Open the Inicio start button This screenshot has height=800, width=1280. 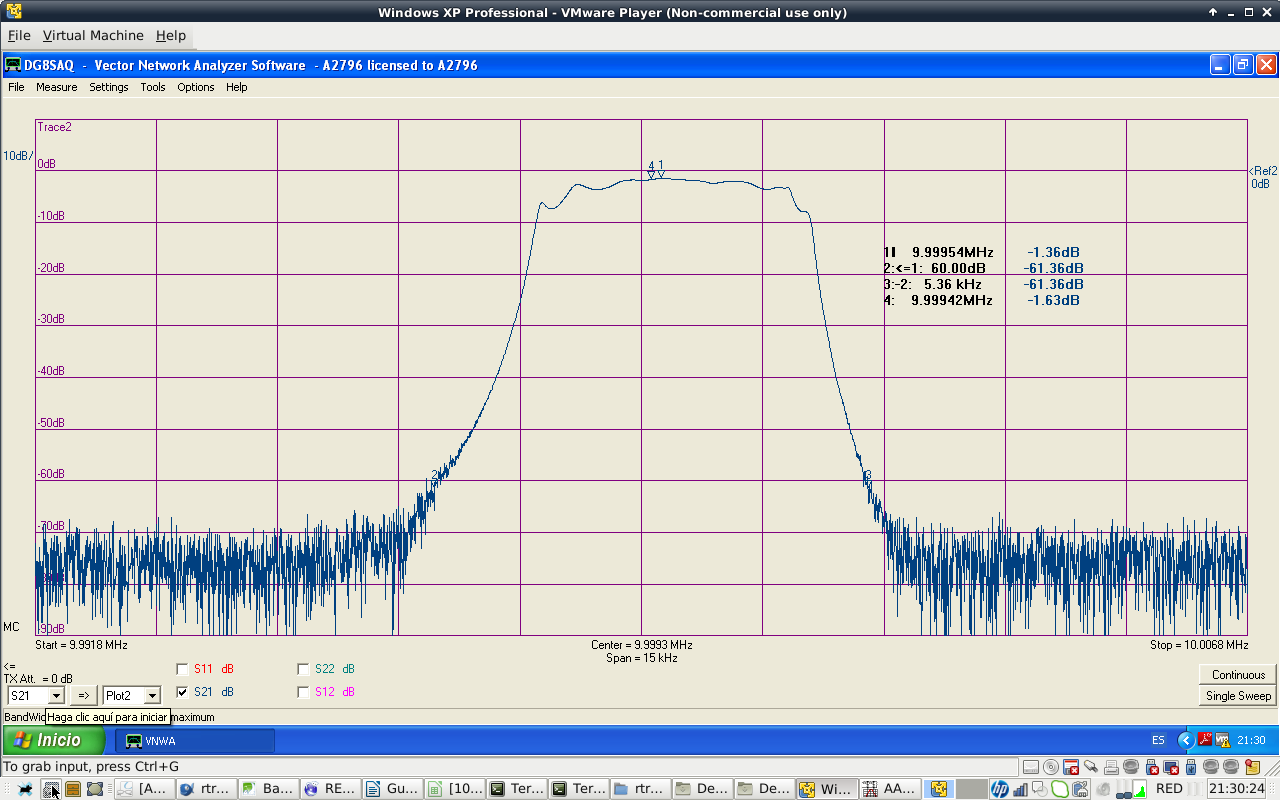coord(55,741)
